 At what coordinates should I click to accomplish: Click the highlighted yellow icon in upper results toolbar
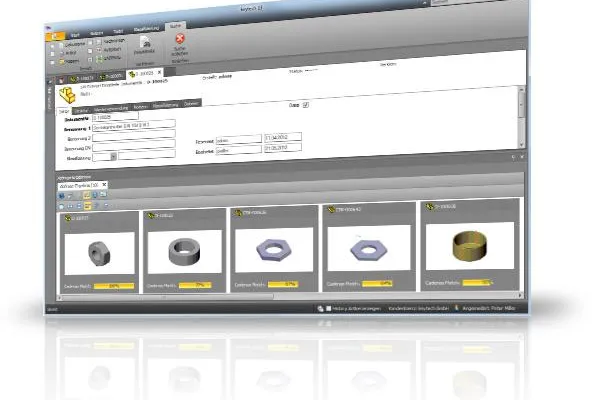[x=87, y=195]
